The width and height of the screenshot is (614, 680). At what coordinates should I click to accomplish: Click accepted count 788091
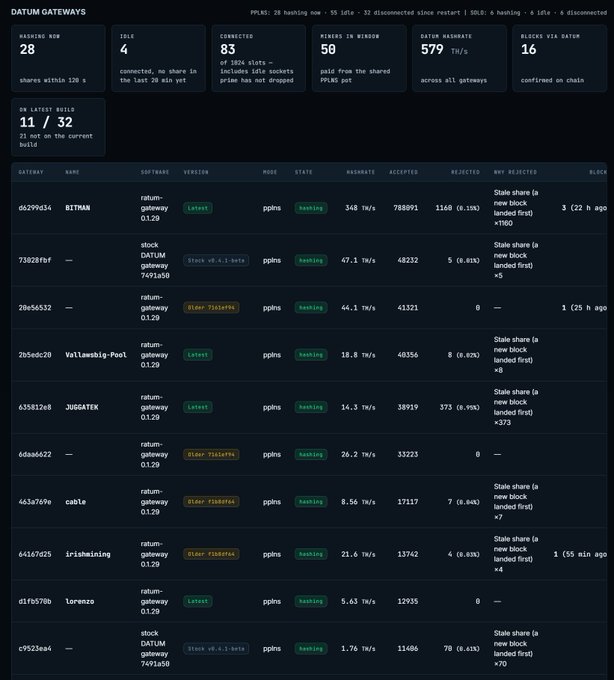coord(405,208)
